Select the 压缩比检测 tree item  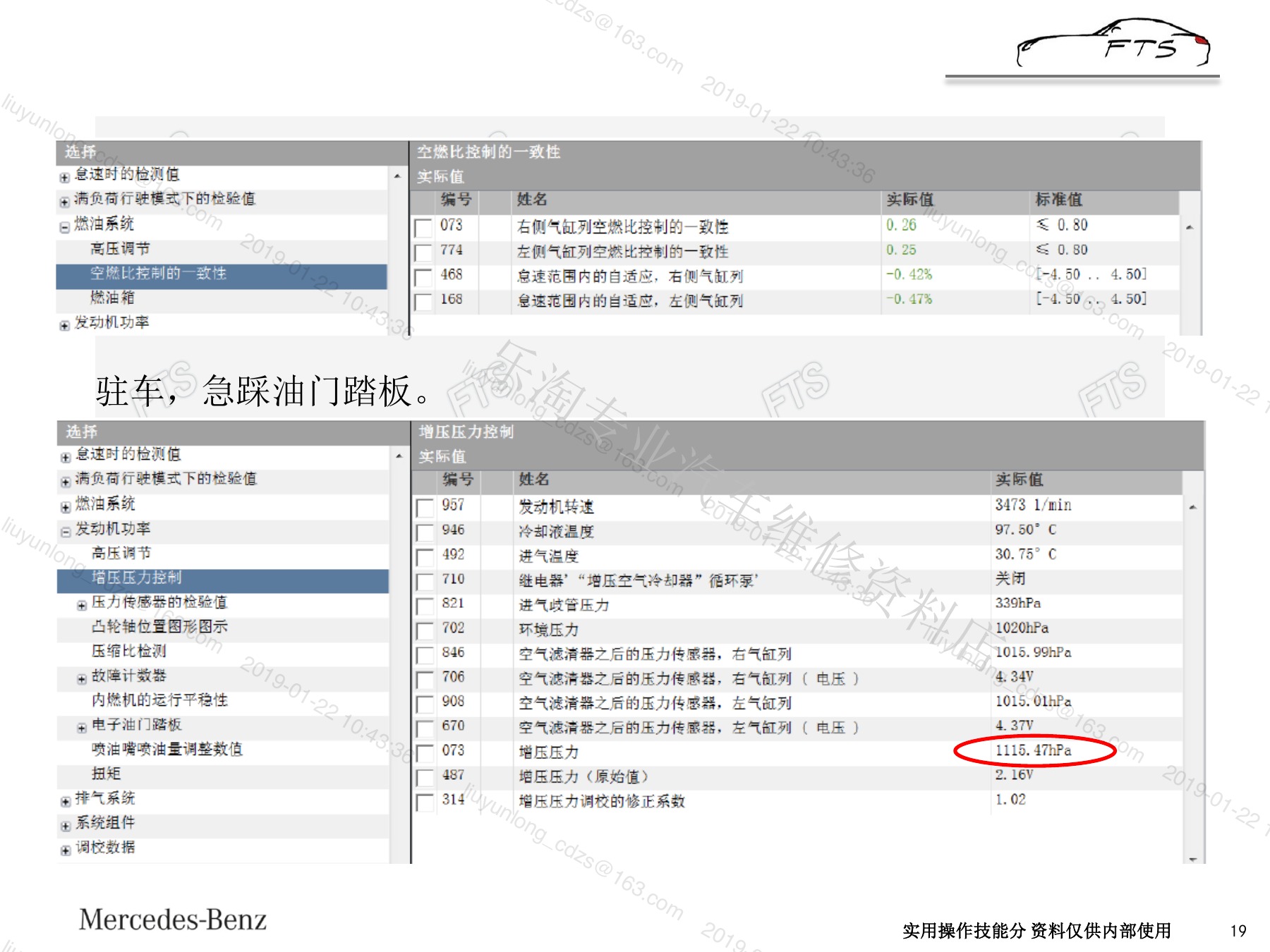pyautogui.click(x=128, y=651)
